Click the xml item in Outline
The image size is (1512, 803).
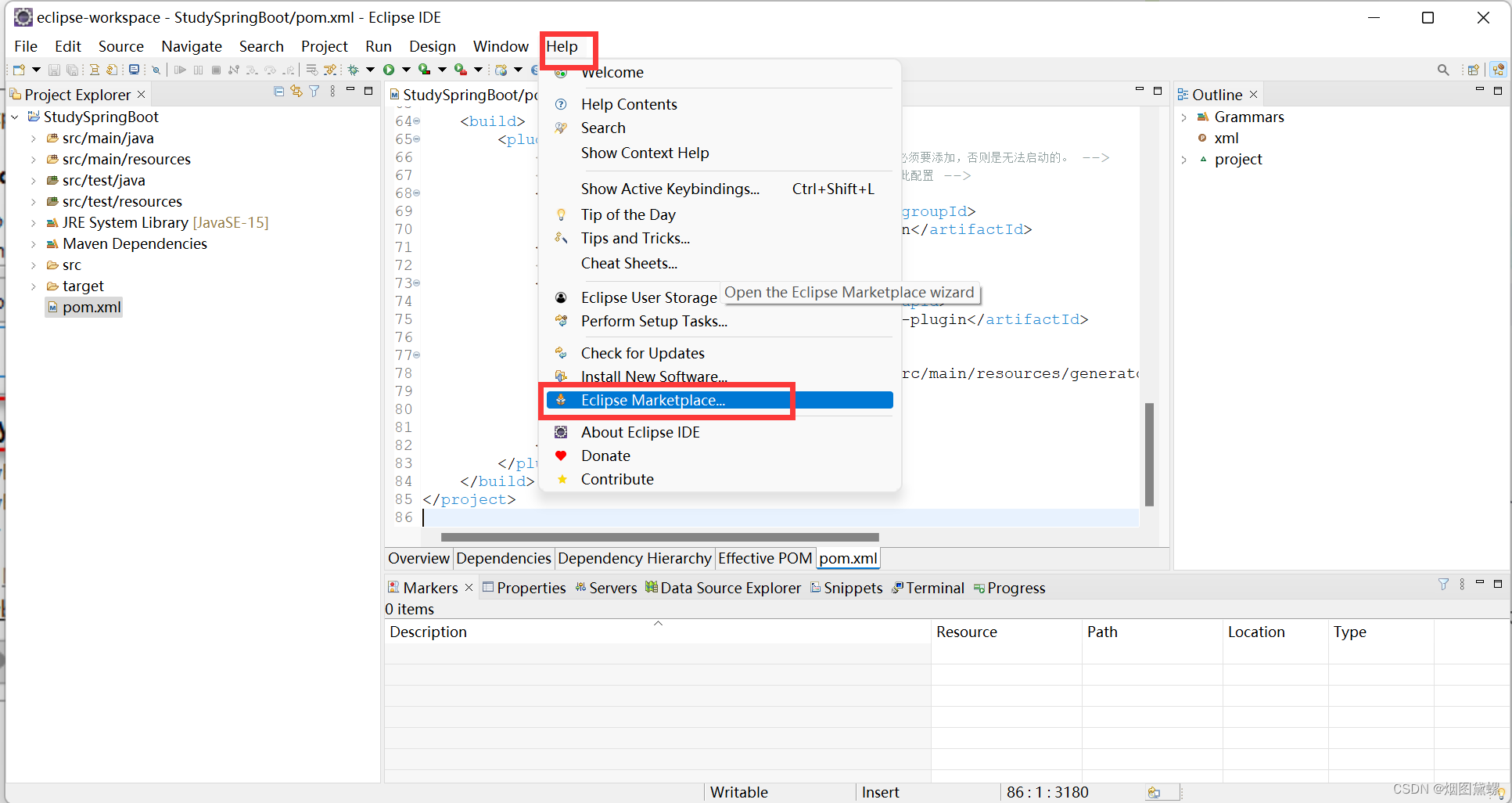[x=1226, y=138]
